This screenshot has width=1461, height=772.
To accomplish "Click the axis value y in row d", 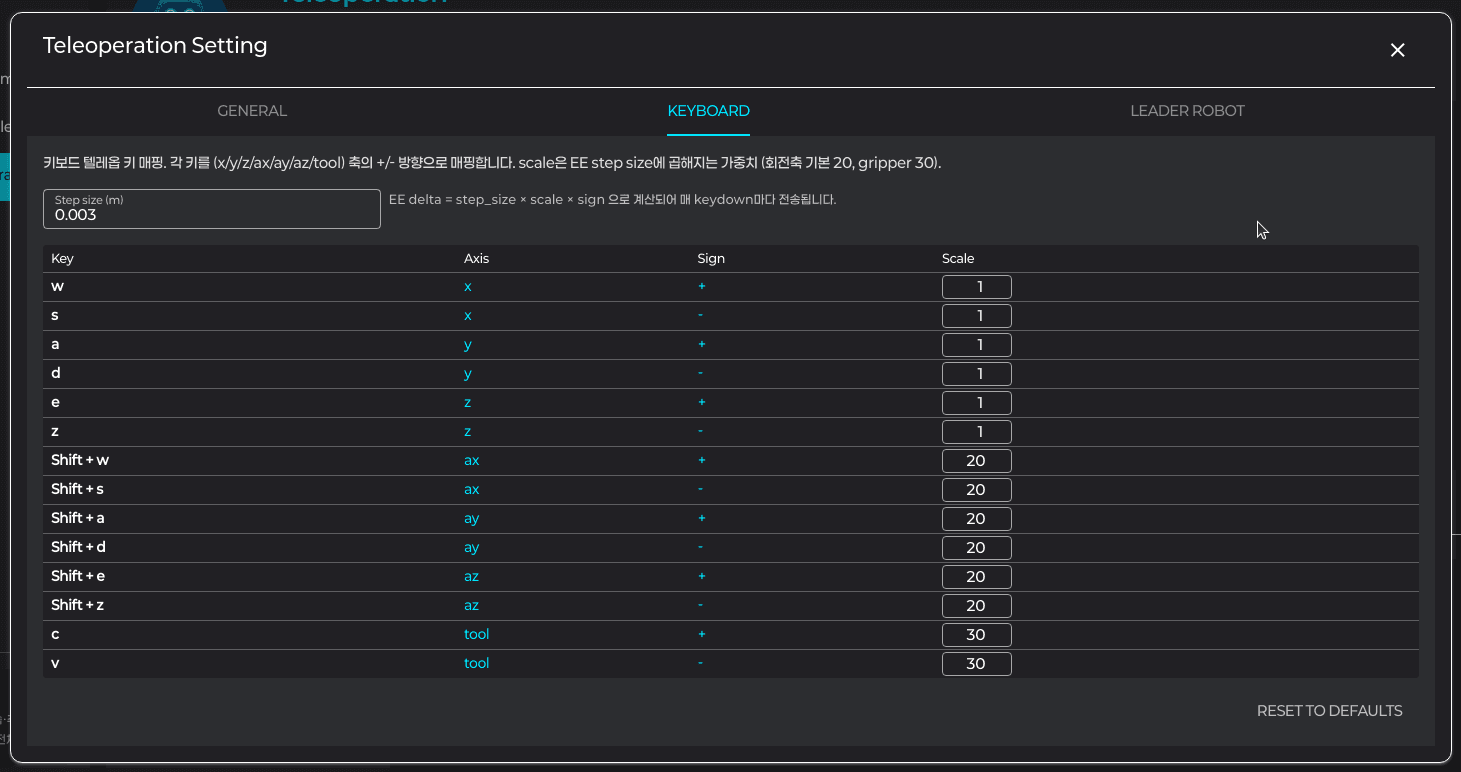I will (x=468, y=374).
